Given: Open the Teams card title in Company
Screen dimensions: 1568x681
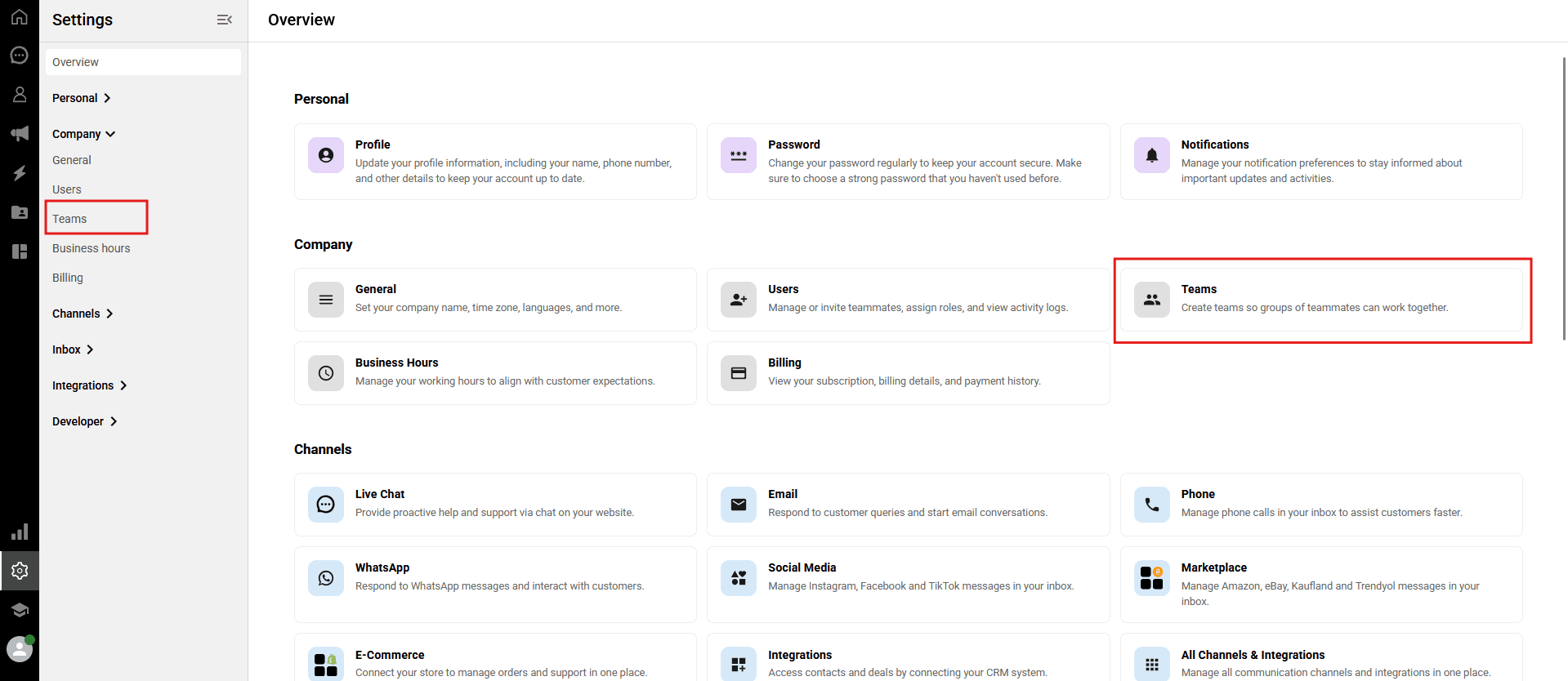Looking at the screenshot, I should point(1199,289).
